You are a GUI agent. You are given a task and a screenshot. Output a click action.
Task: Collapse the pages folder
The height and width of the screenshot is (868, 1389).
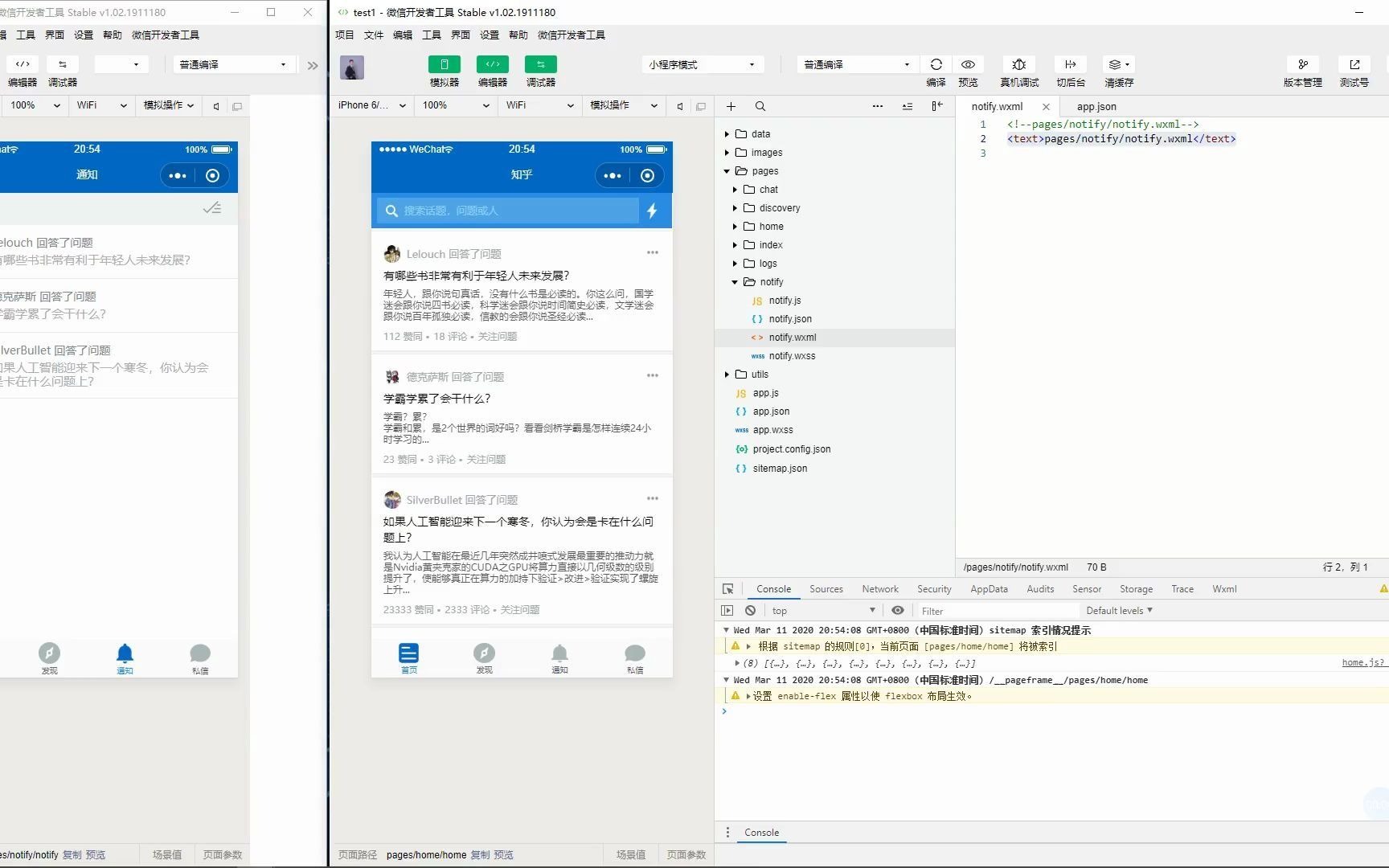(x=727, y=171)
